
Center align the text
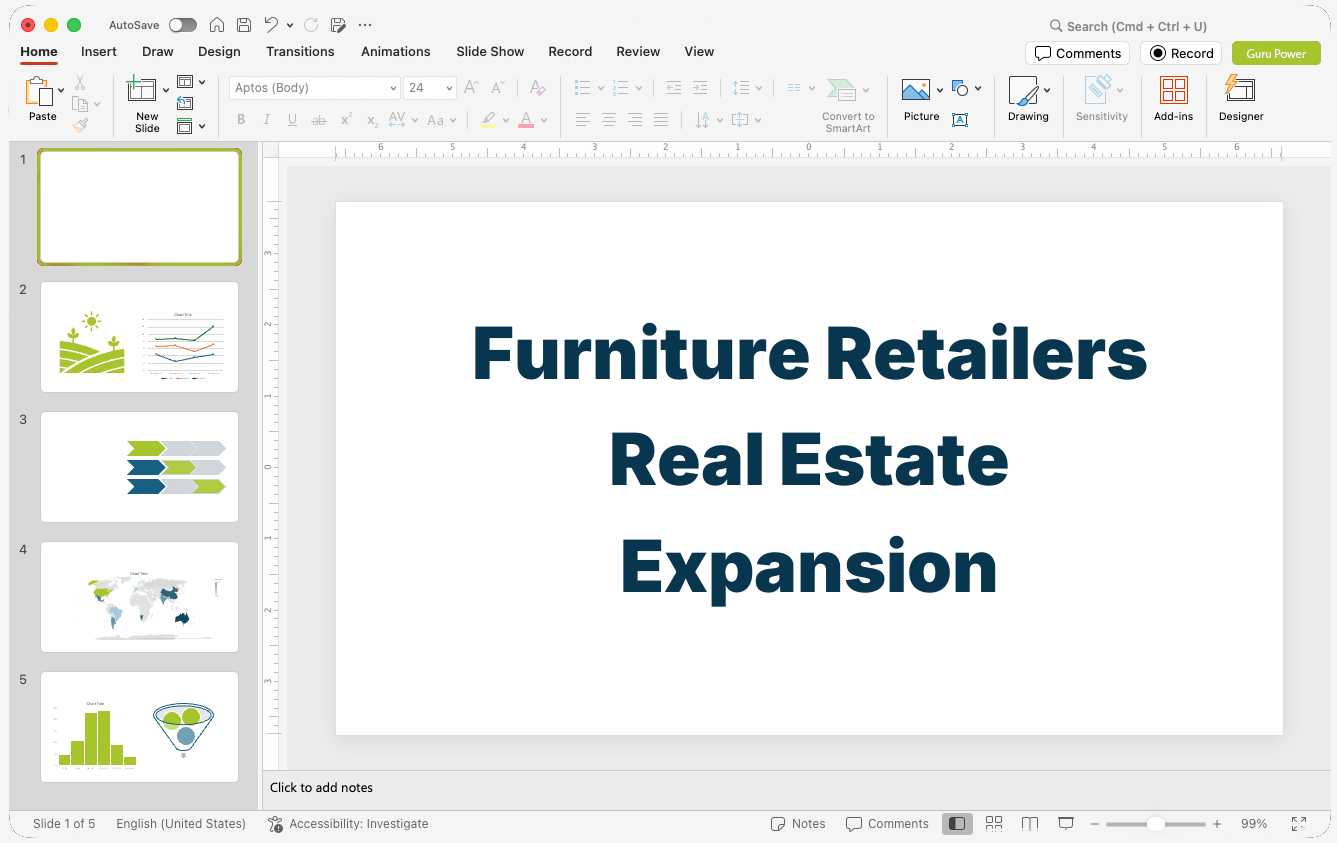[609, 120]
